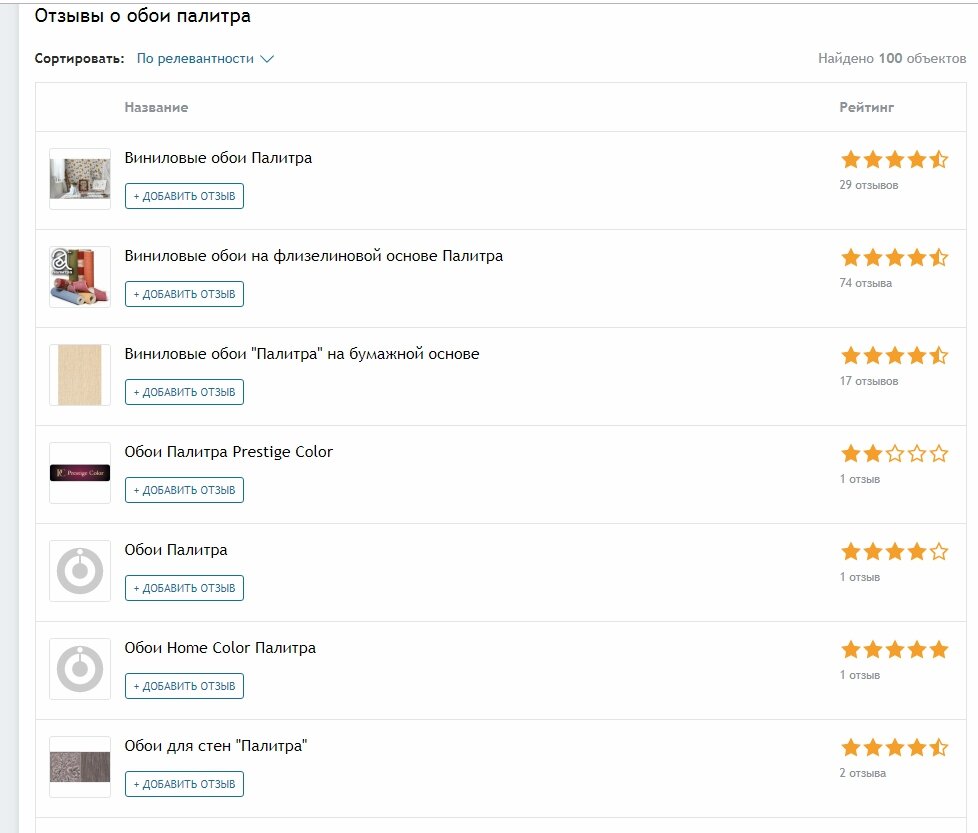Open the 'Обои для стен' gray thumbnail
The height and width of the screenshot is (833, 978).
pos(80,767)
